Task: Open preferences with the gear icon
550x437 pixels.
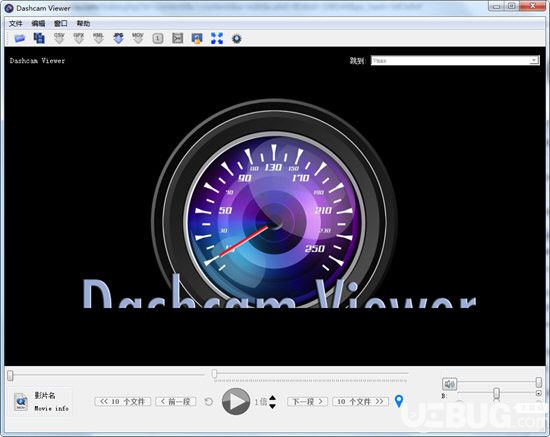Action: click(x=237, y=38)
